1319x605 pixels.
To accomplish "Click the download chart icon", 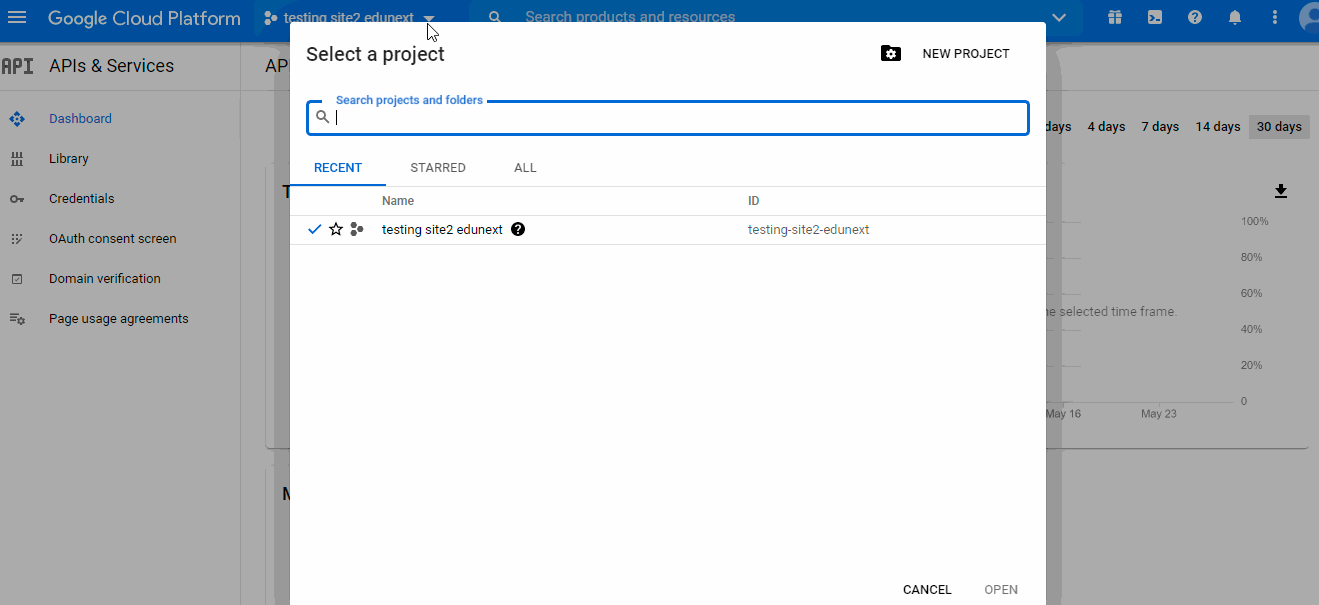I will [x=1281, y=191].
